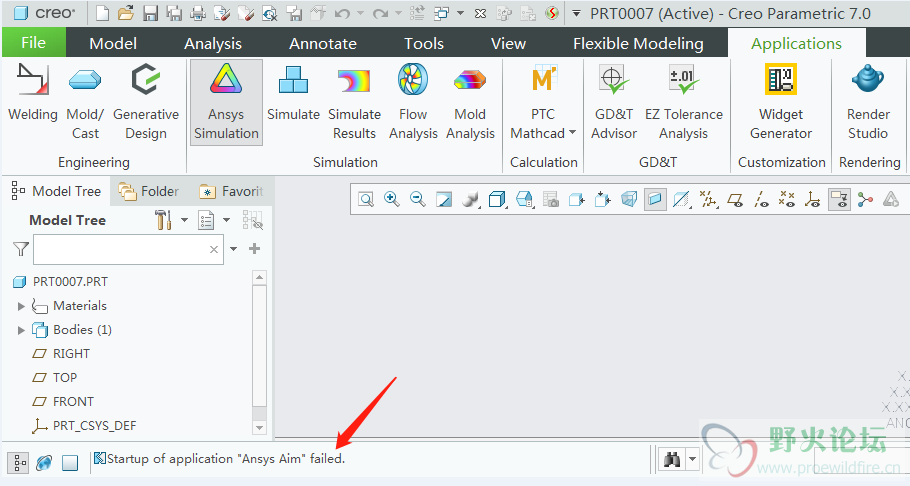Open the Model Tree settings hammer dropdown
The height and width of the screenshot is (486, 910).
click(185, 220)
